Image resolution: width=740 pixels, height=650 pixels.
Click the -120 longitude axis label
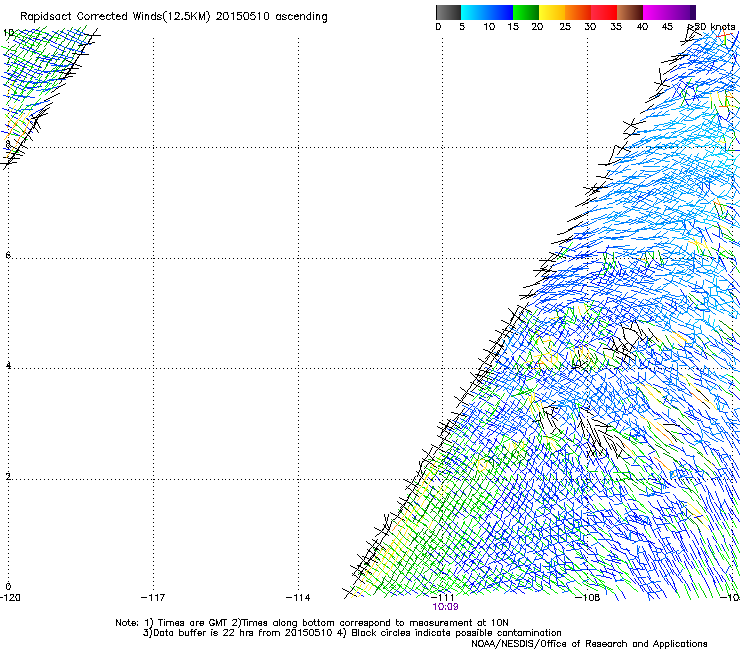point(10,598)
